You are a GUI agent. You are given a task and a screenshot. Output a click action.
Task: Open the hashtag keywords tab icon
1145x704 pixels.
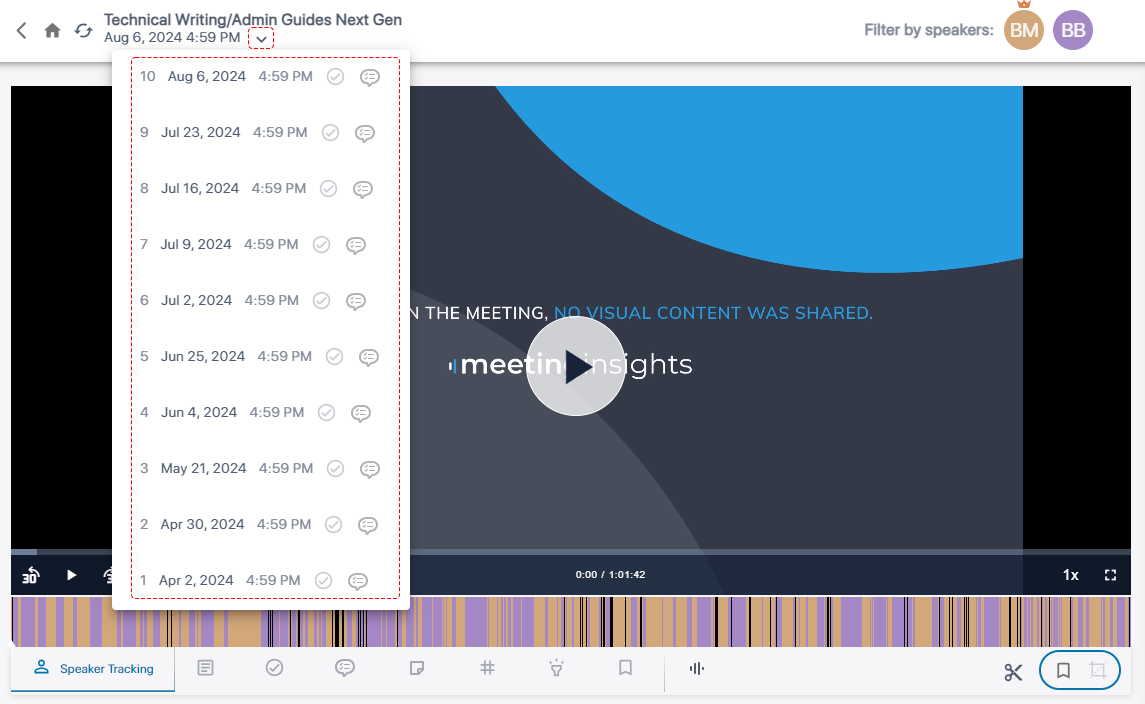pyautogui.click(x=488, y=668)
